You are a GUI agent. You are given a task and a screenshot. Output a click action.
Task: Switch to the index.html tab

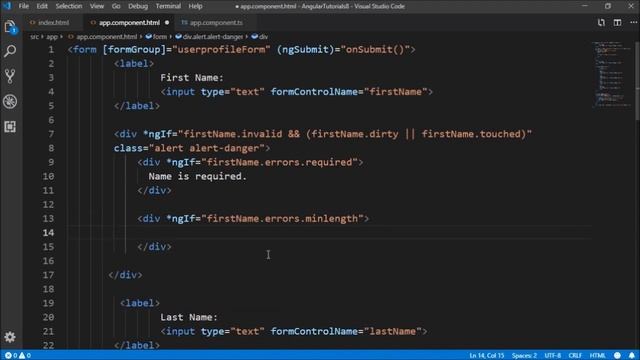(53, 22)
